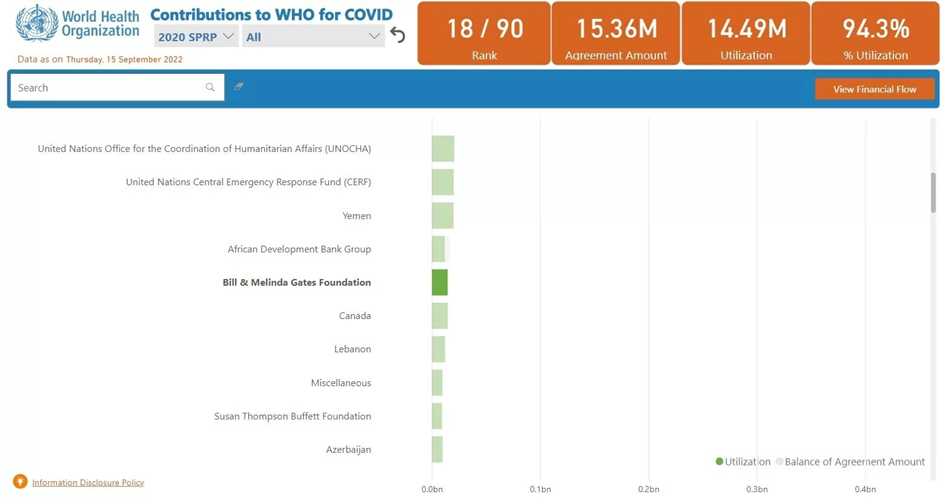Click the grey Balance of Agreement legend dot
The width and height of the screenshot is (940, 500).
point(779,462)
